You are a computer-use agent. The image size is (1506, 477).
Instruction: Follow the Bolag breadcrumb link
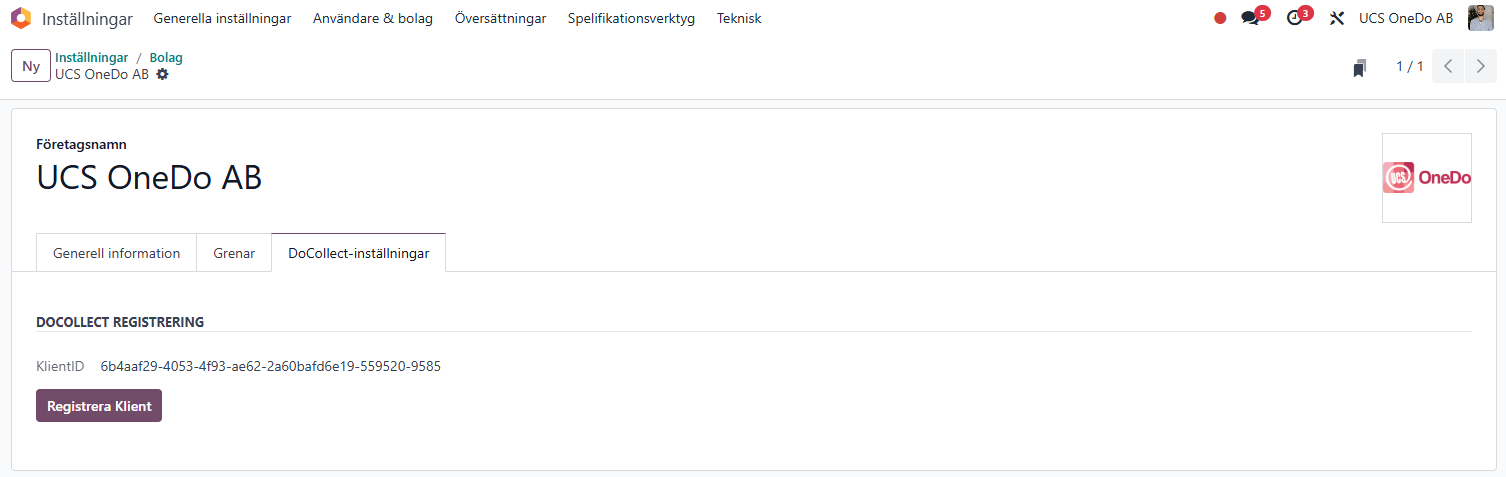click(x=166, y=57)
